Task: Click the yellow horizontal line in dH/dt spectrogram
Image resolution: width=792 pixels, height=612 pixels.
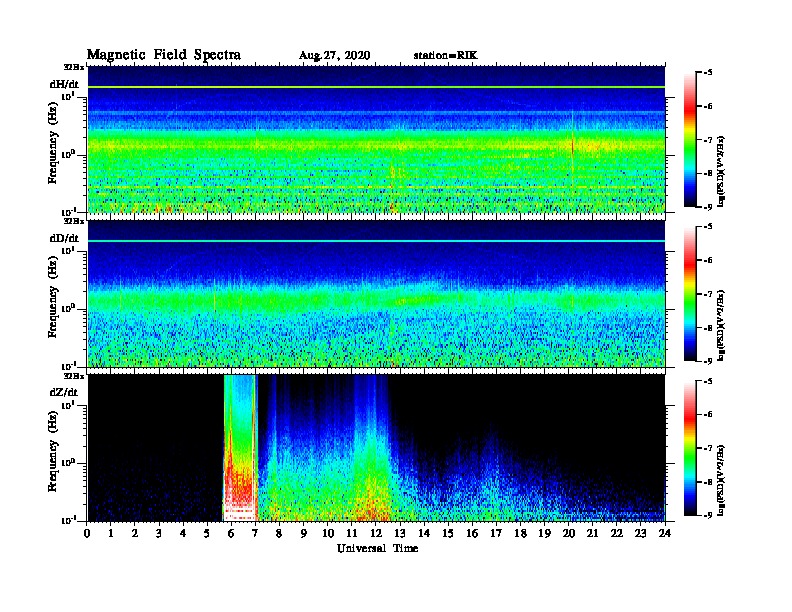Action: coord(376,87)
